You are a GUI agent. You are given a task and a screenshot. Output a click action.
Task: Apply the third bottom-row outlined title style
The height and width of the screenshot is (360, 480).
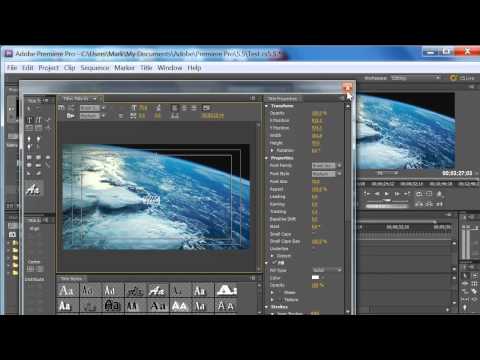point(112,305)
